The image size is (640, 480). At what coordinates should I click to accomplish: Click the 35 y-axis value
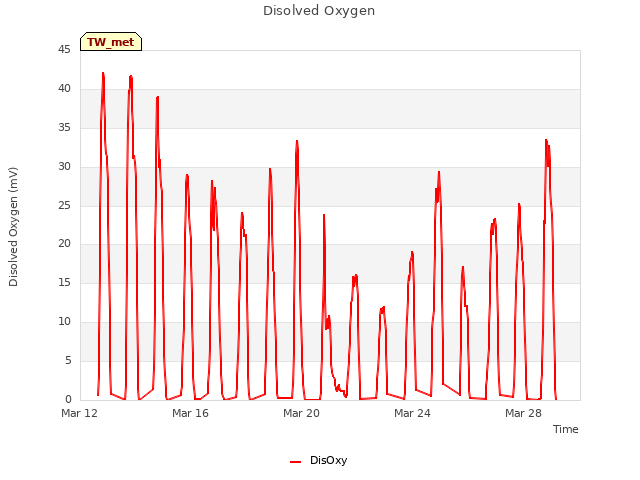tap(64, 128)
